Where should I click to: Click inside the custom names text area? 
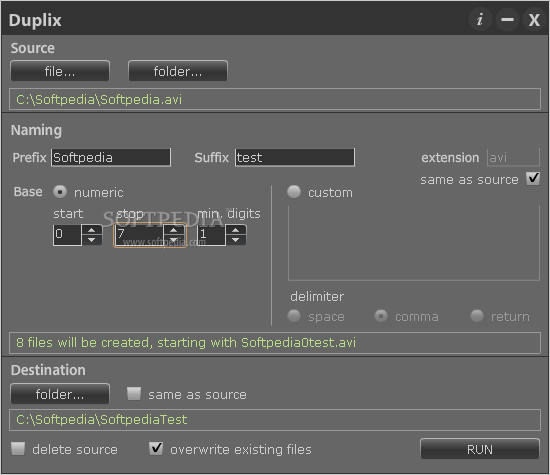[414, 243]
